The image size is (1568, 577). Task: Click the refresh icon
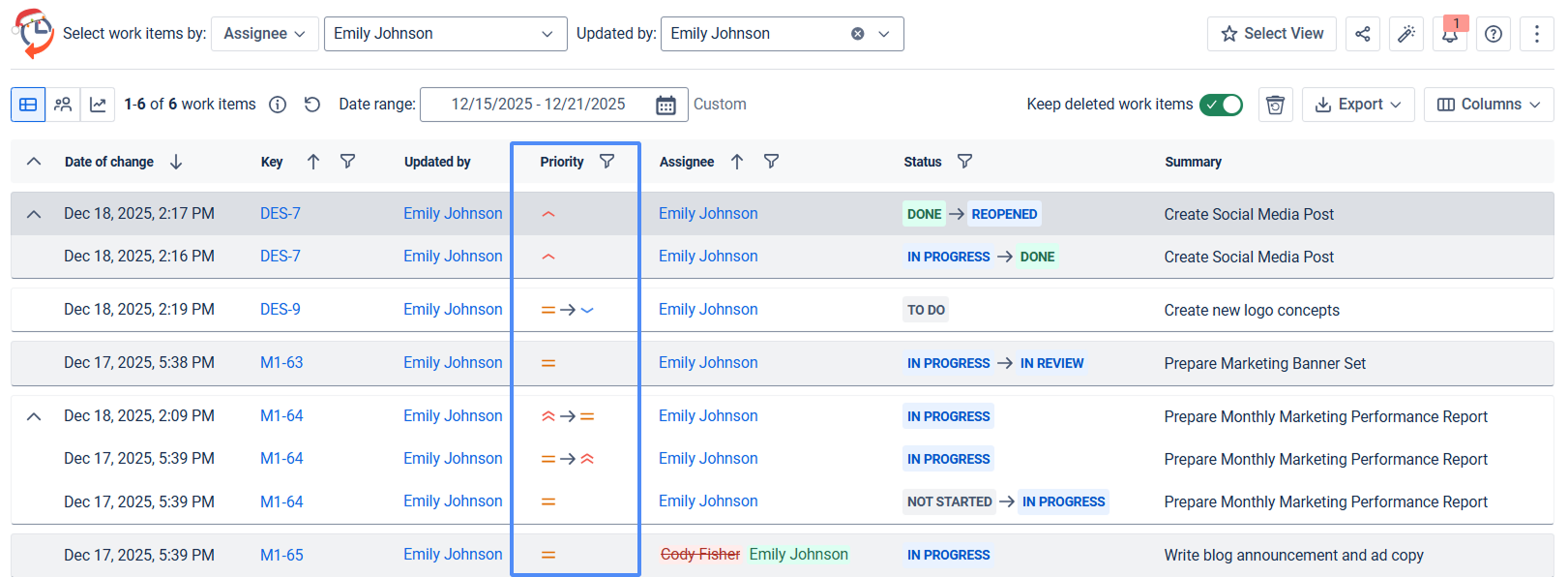pos(311,105)
